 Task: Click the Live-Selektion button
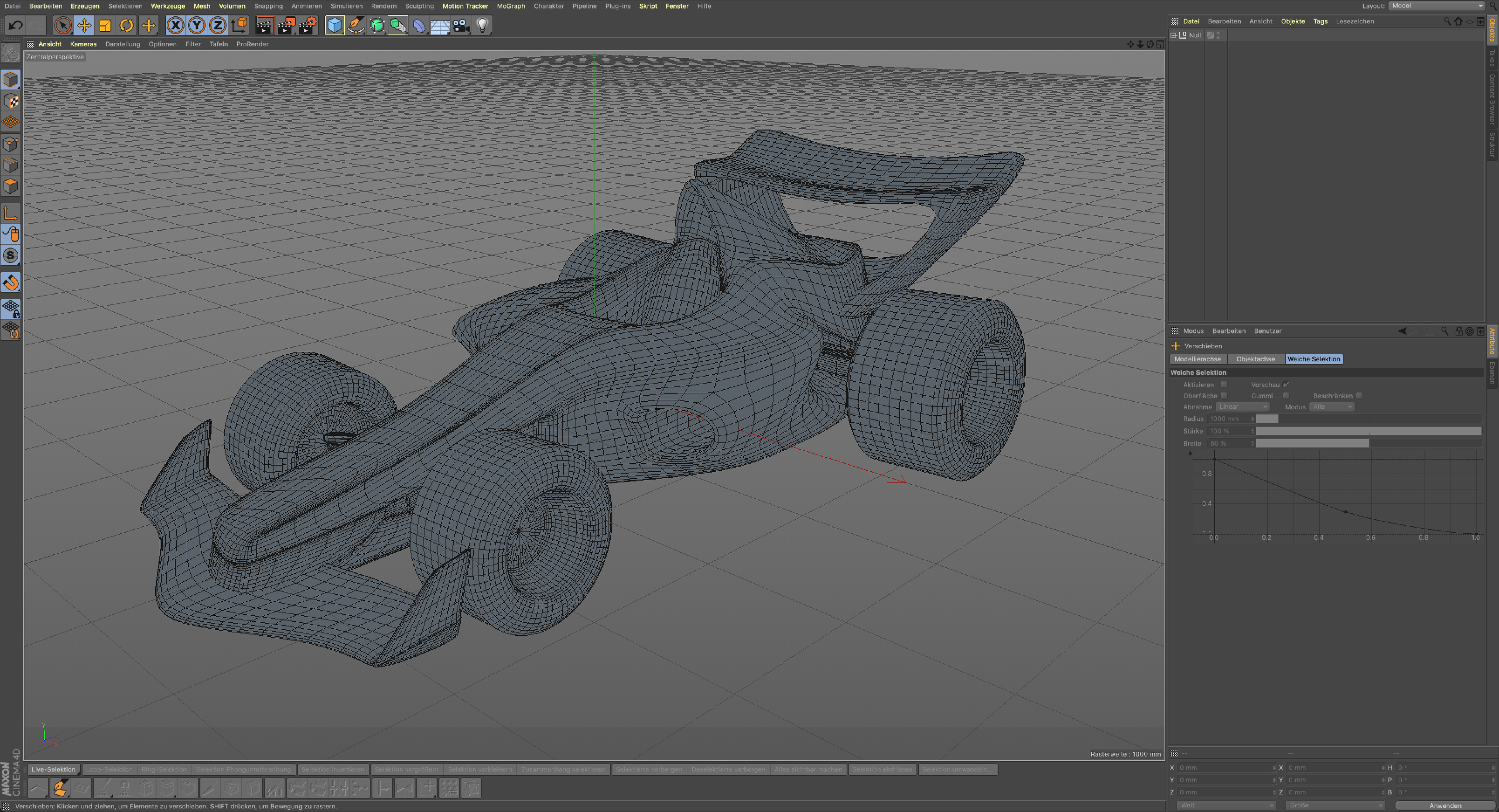[53, 769]
